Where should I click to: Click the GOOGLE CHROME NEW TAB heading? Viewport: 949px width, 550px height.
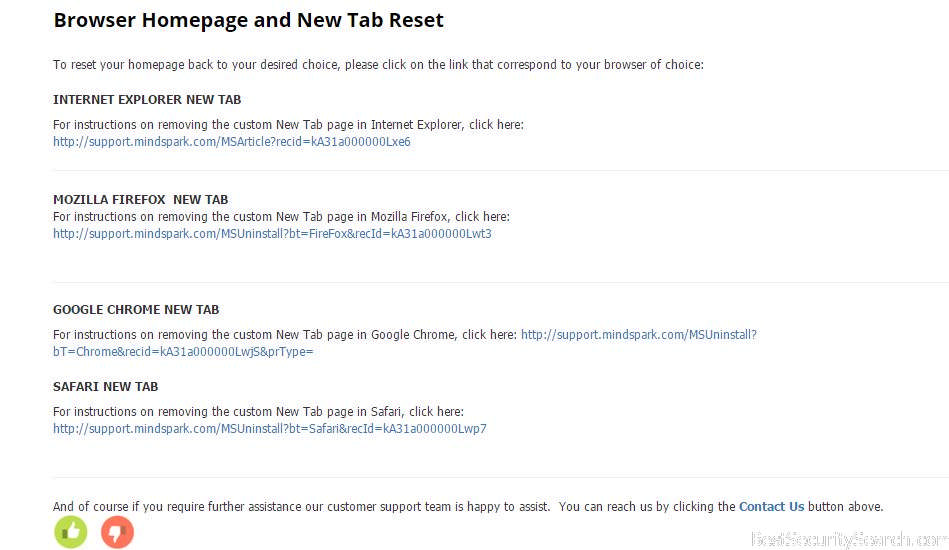[x=136, y=310]
